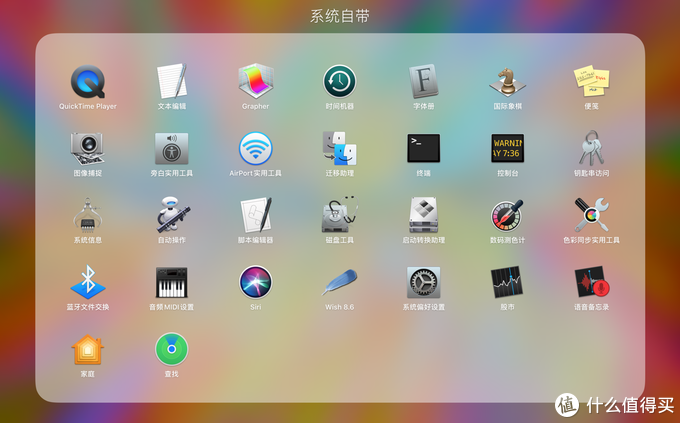Open 旁白实用工具 VoiceOver utility
Screen dimensions: 680x423
click(x=172, y=148)
